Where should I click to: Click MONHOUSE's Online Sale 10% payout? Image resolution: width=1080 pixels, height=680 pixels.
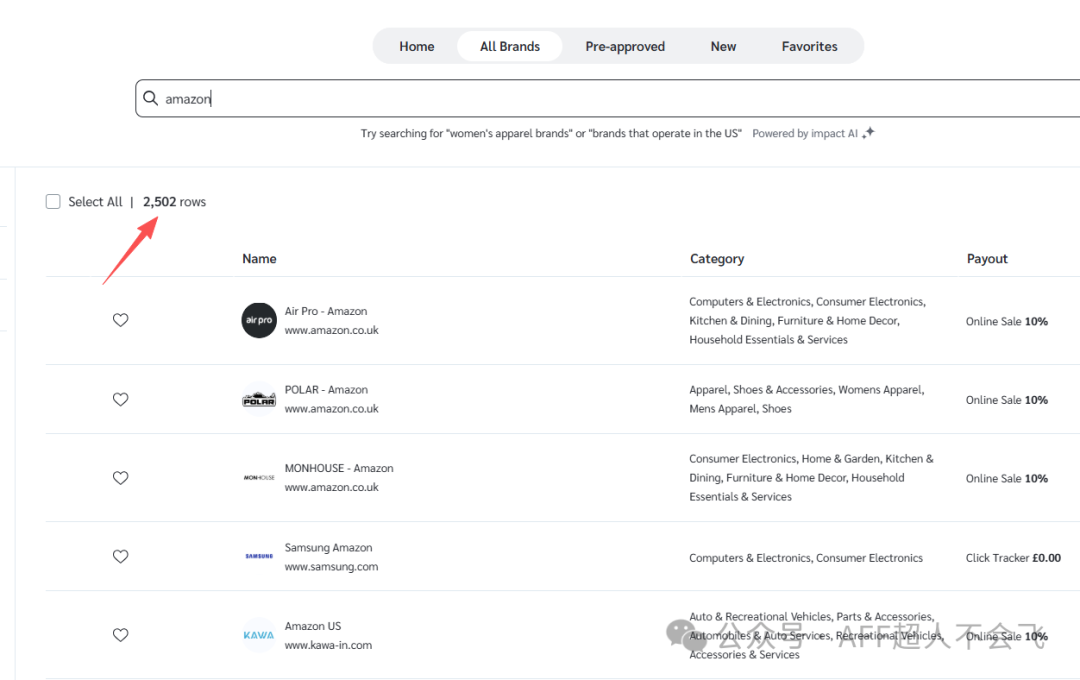pyautogui.click(x=1007, y=478)
